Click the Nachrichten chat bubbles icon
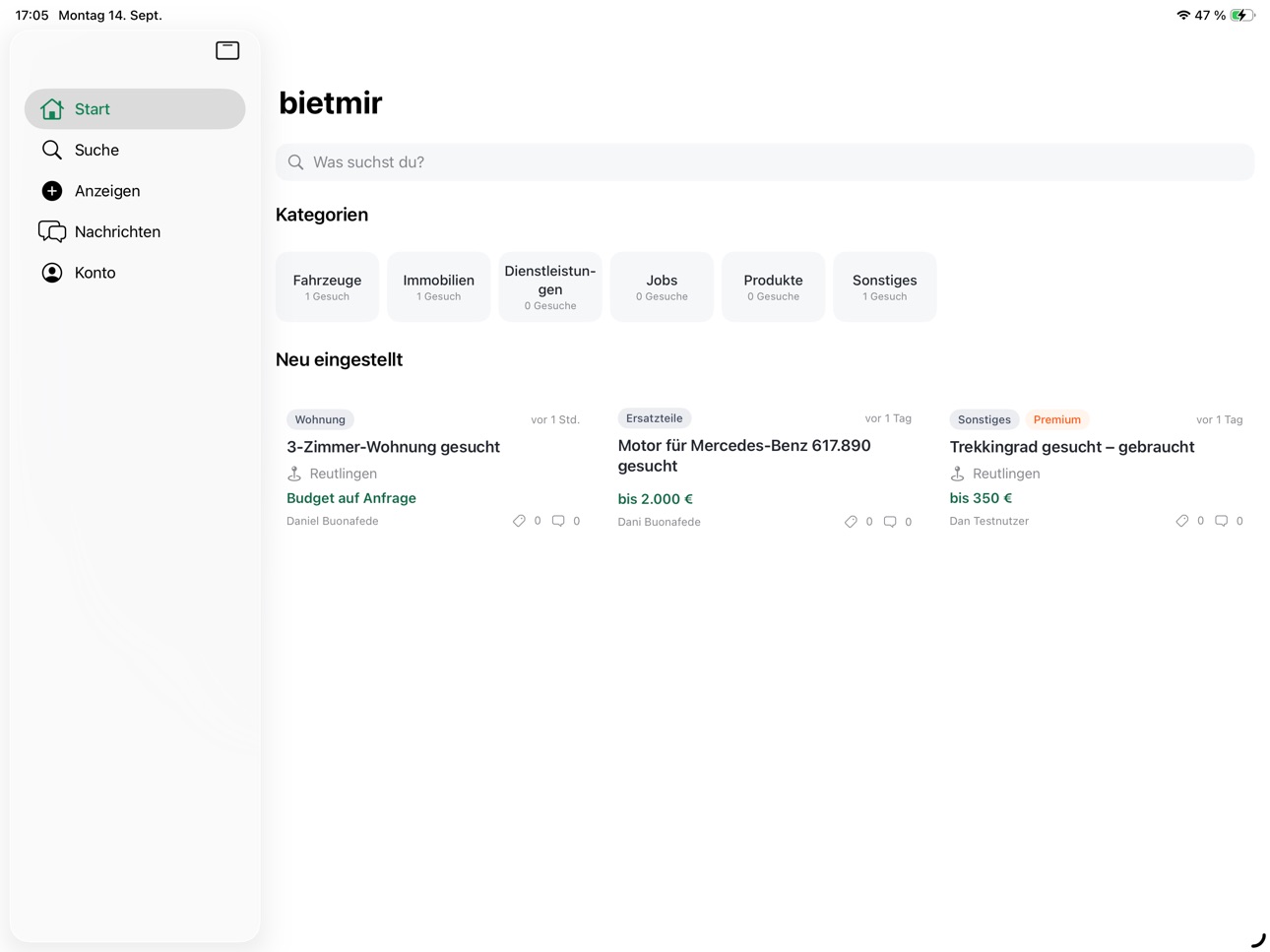Viewport: 1270px width, 952px height. click(52, 231)
